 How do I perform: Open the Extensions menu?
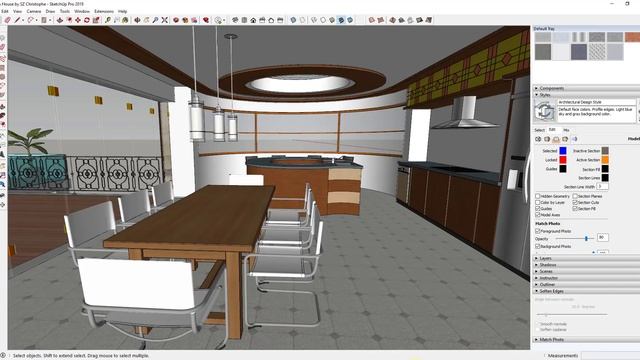coord(104,11)
